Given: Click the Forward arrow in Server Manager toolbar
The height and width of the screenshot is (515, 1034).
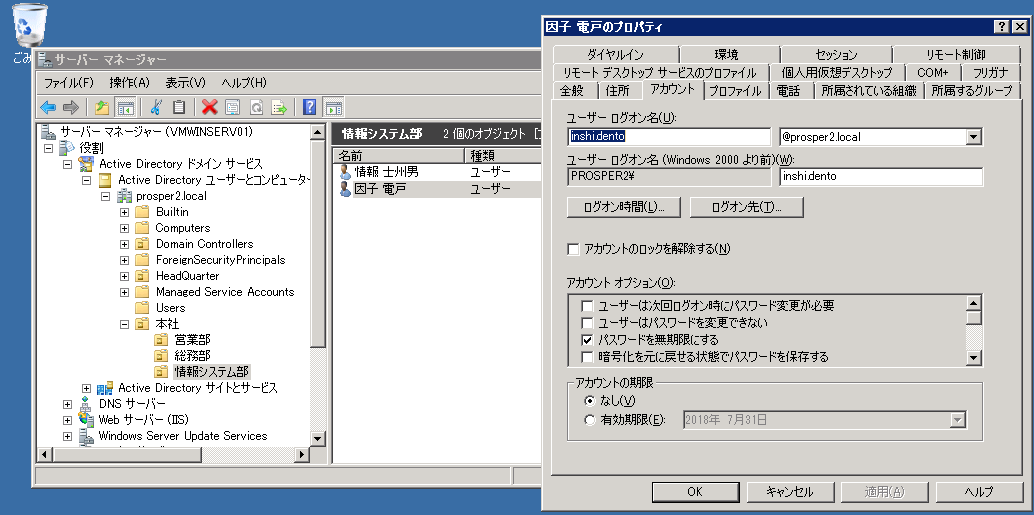Looking at the screenshot, I should tap(71, 107).
